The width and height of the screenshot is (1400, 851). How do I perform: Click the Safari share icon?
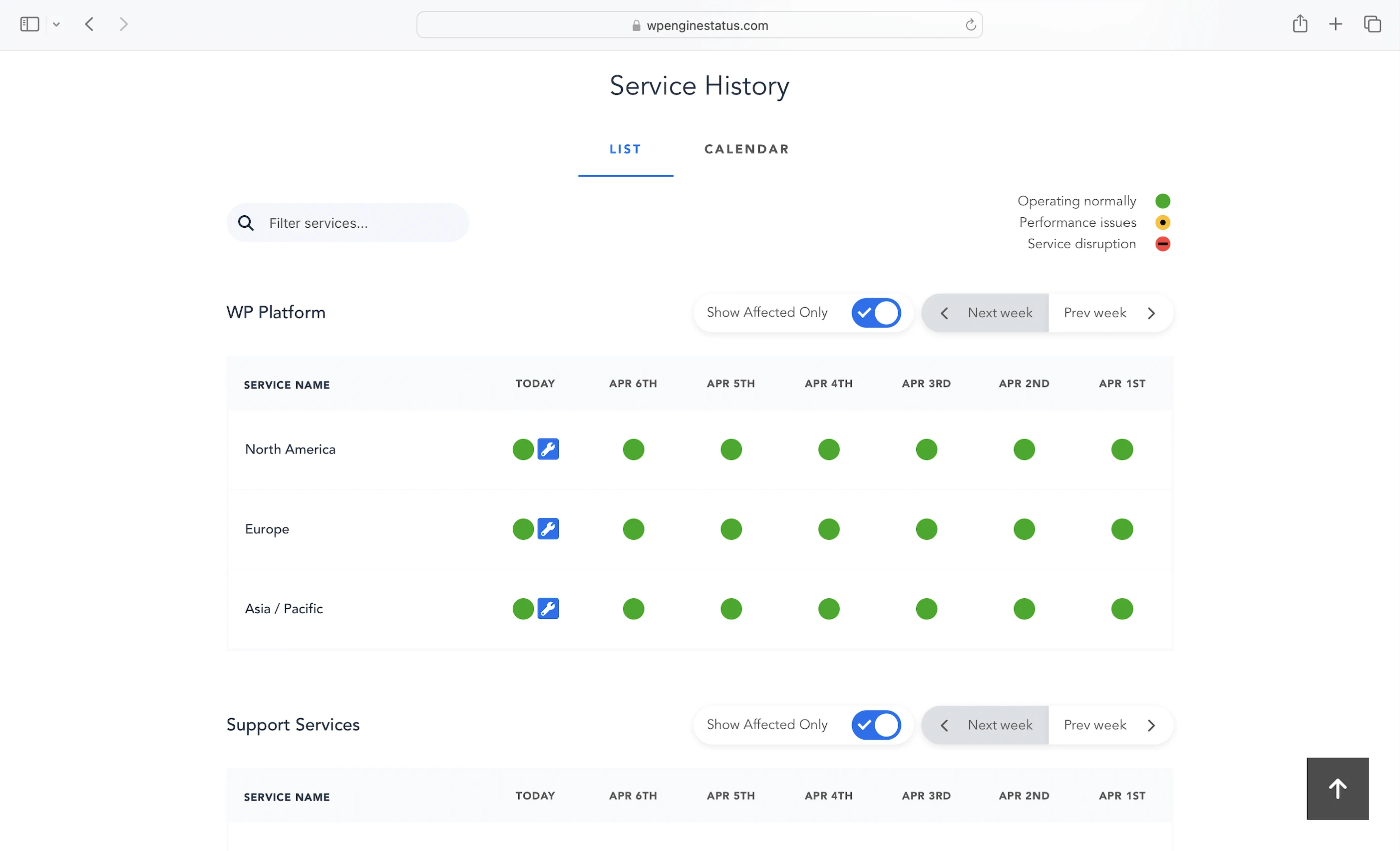(x=1300, y=24)
